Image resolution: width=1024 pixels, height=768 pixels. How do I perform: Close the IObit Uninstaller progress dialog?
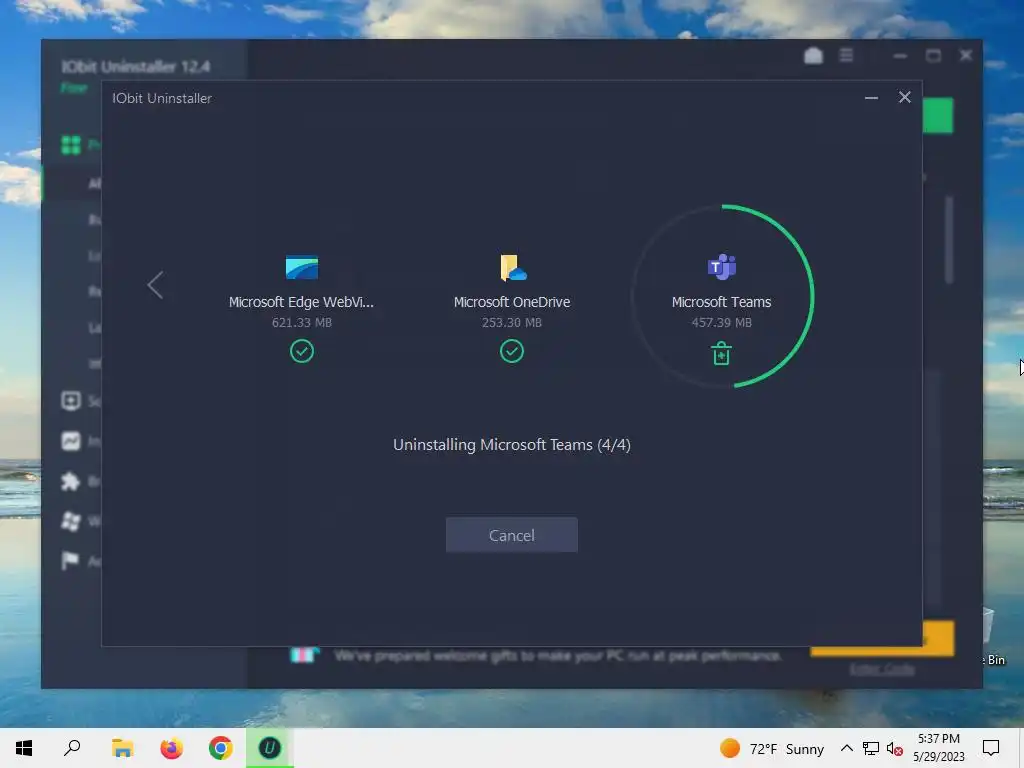[904, 97]
